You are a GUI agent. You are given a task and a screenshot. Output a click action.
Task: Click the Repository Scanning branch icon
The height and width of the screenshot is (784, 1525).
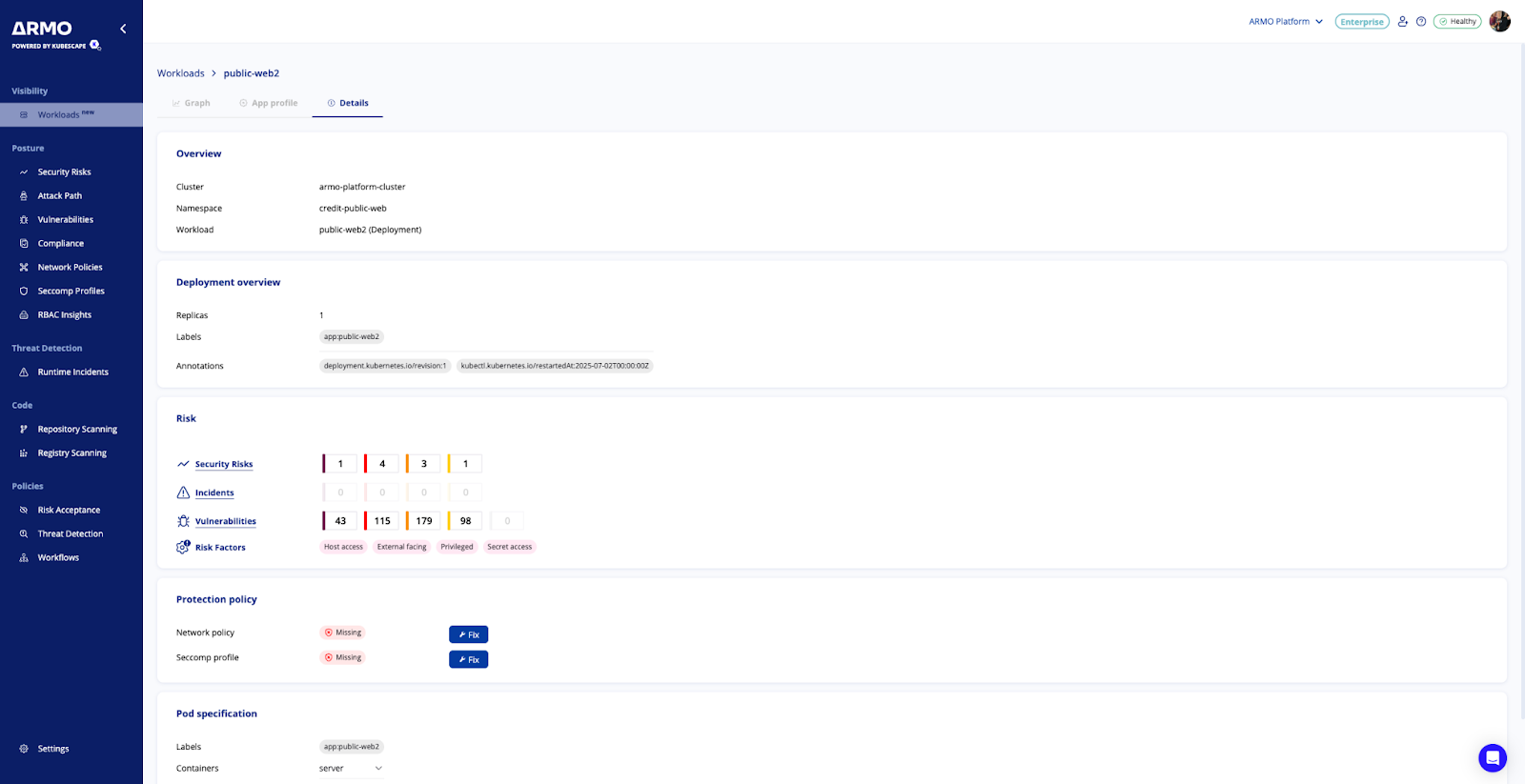[24, 430]
